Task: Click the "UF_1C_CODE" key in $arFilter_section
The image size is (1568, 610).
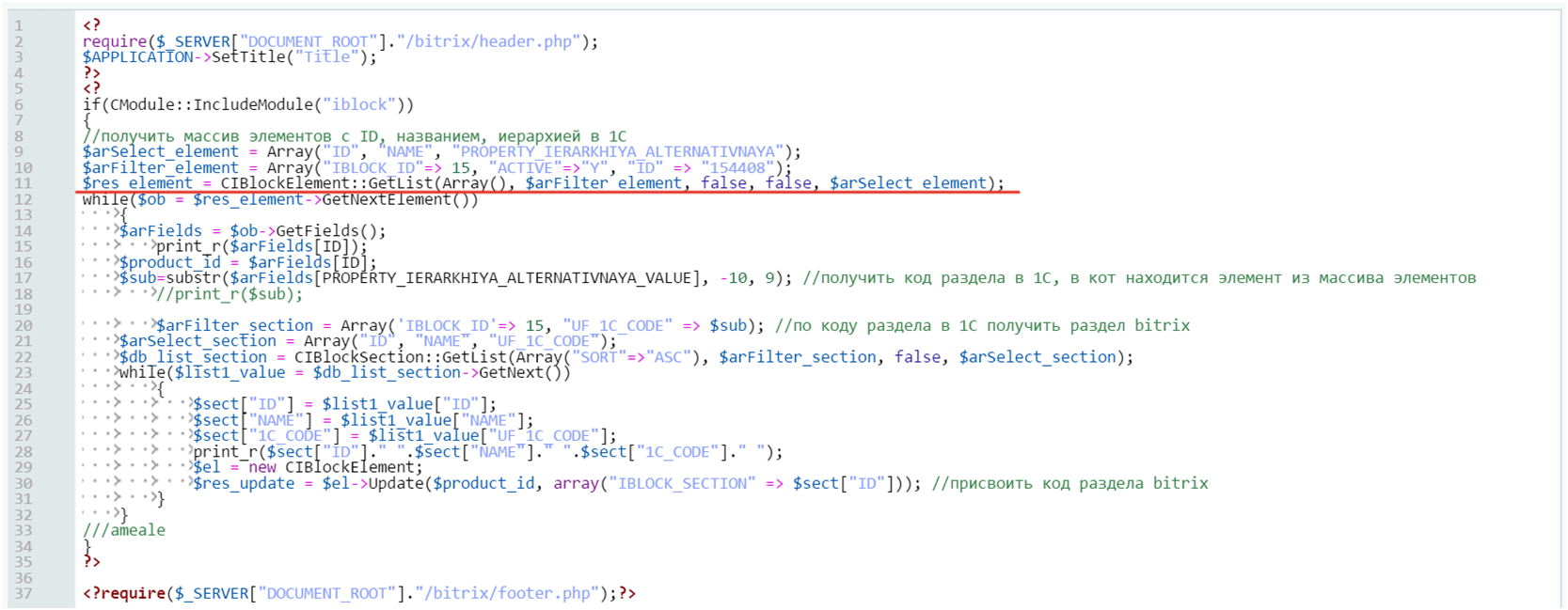Action: (617, 325)
